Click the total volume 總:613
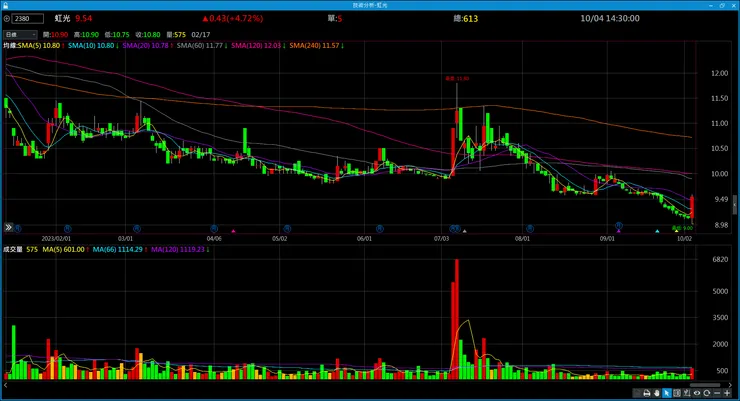Screen dimensions: 740x401 pyautogui.click(x=465, y=19)
